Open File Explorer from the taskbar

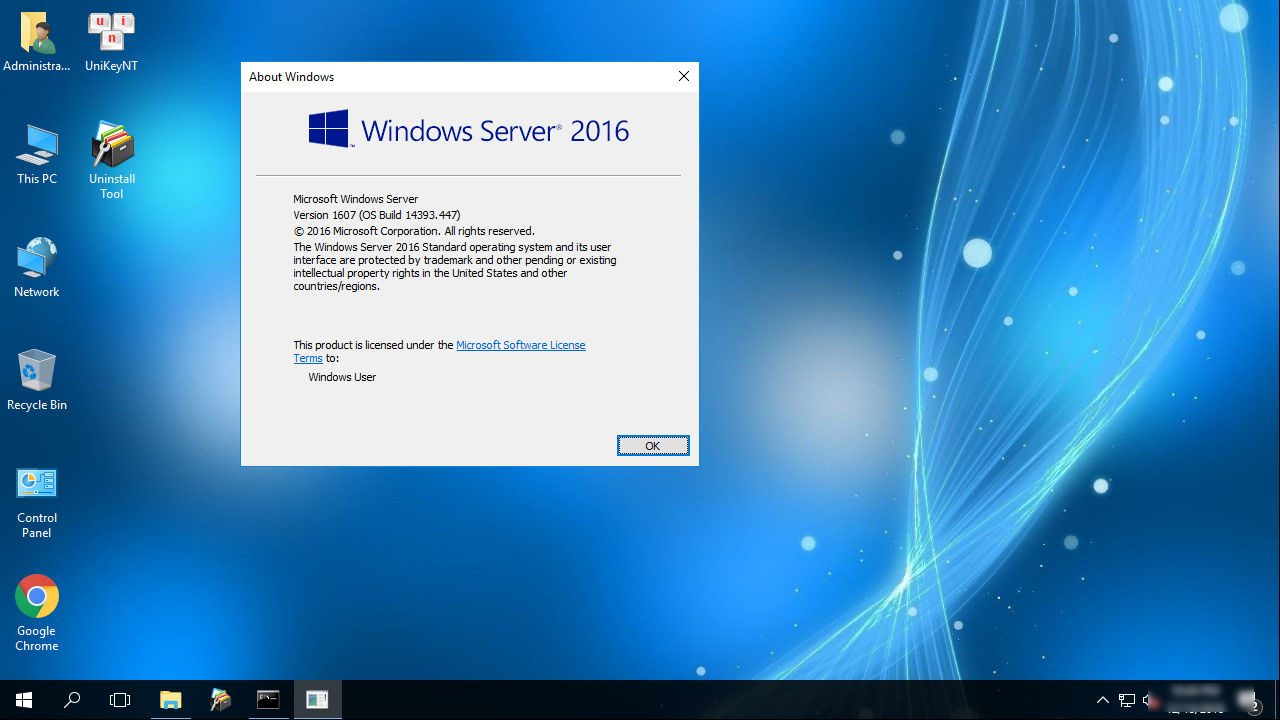tap(170, 699)
